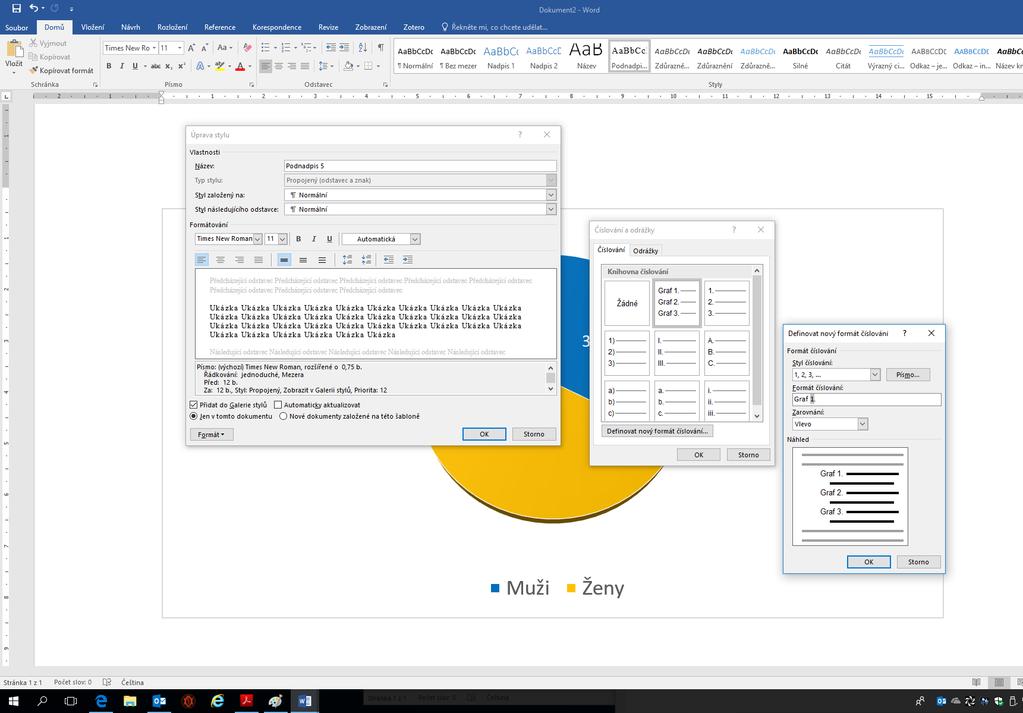Image resolution: width=1023 pixels, height=713 pixels.
Task: Open Styl založený na dropdown
Action: tap(551, 195)
